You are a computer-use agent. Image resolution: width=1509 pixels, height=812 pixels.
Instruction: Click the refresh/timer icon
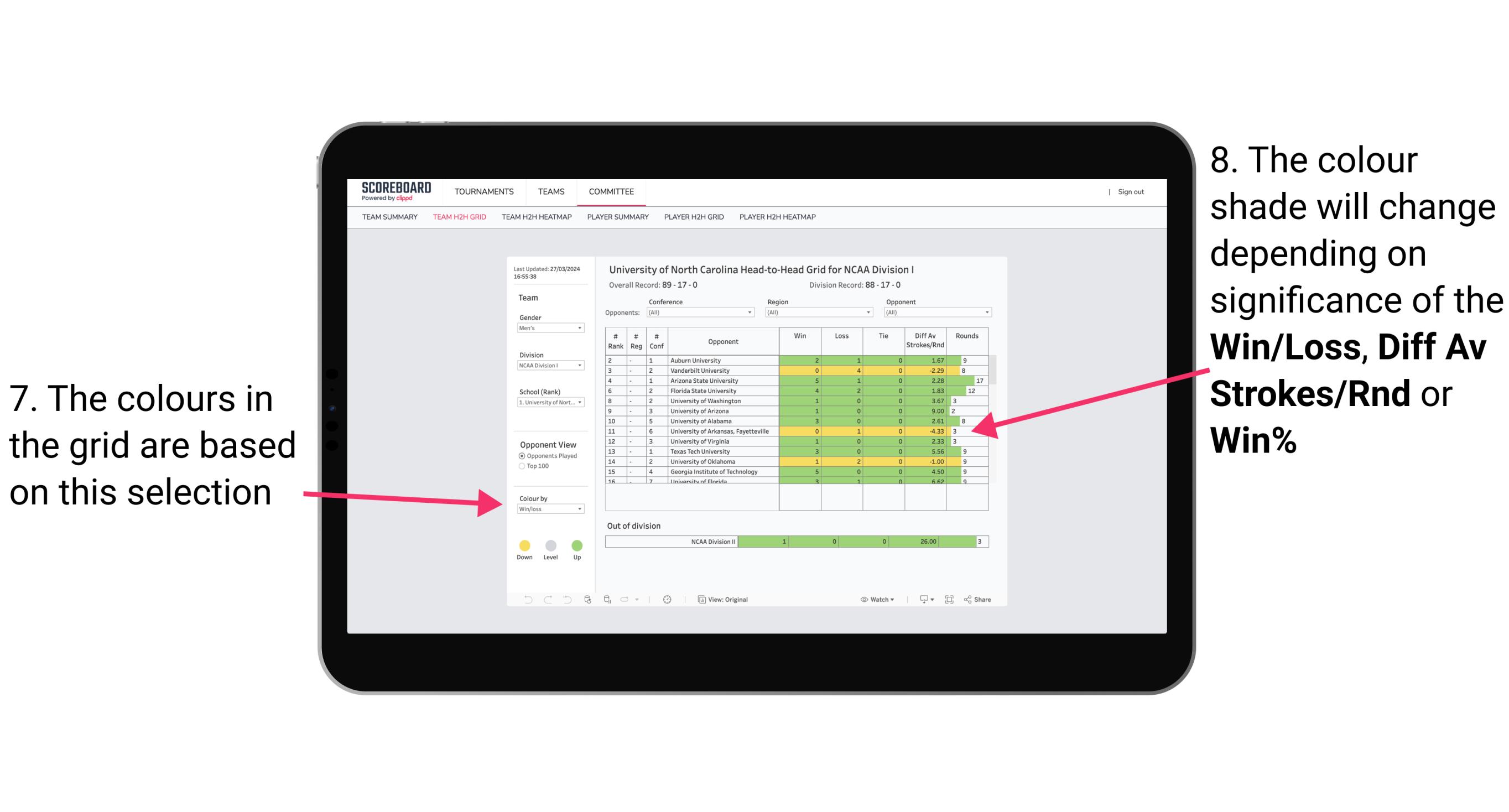pos(669,599)
